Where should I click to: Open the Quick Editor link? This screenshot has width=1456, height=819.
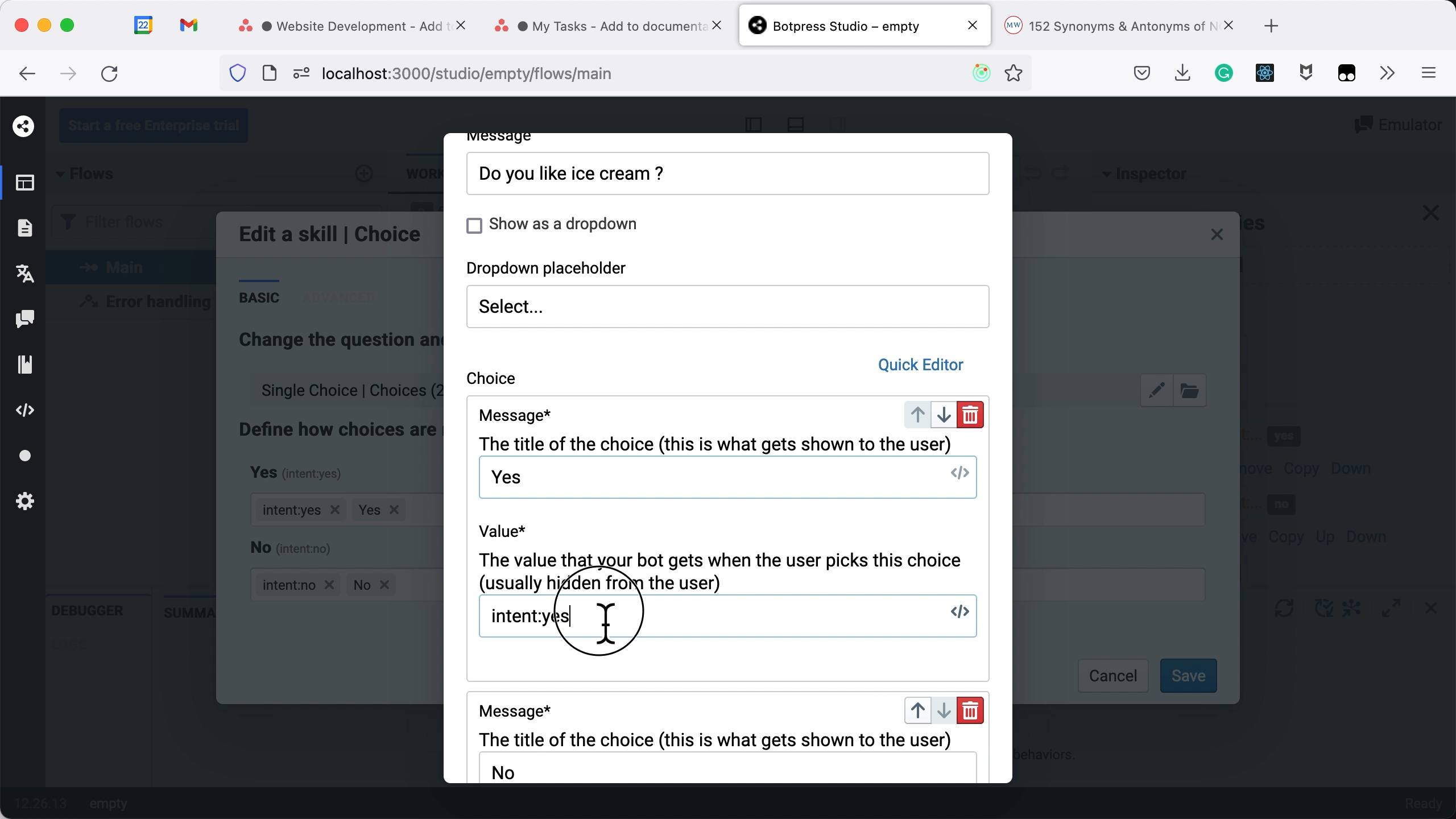point(920,365)
